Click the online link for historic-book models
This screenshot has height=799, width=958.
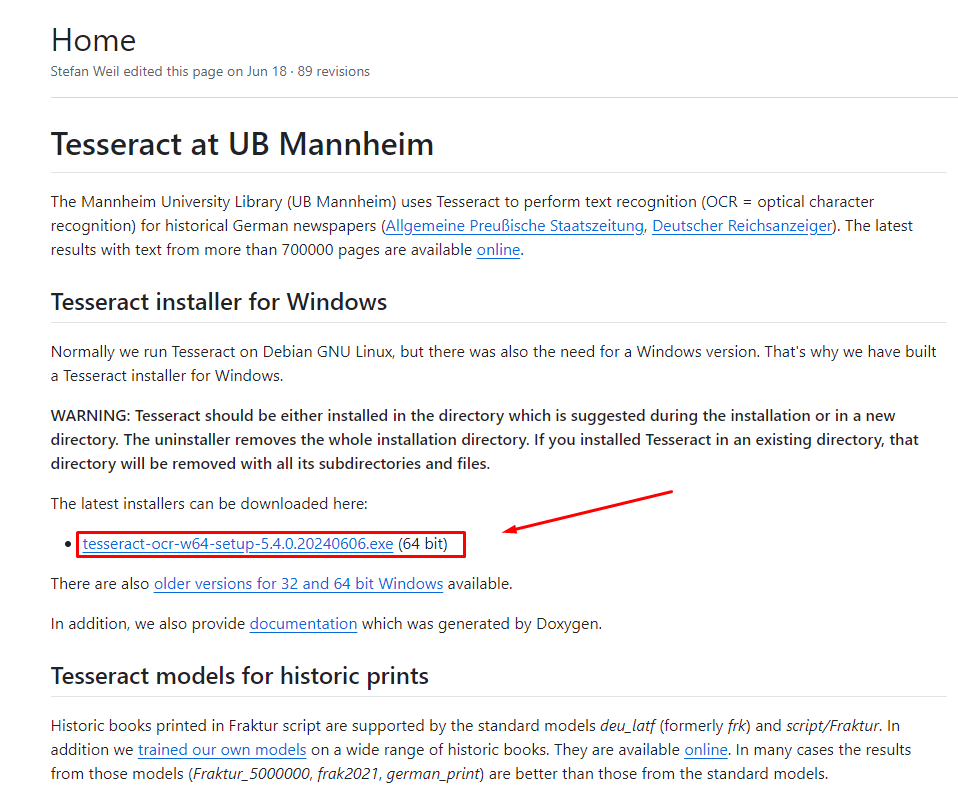(x=705, y=750)
